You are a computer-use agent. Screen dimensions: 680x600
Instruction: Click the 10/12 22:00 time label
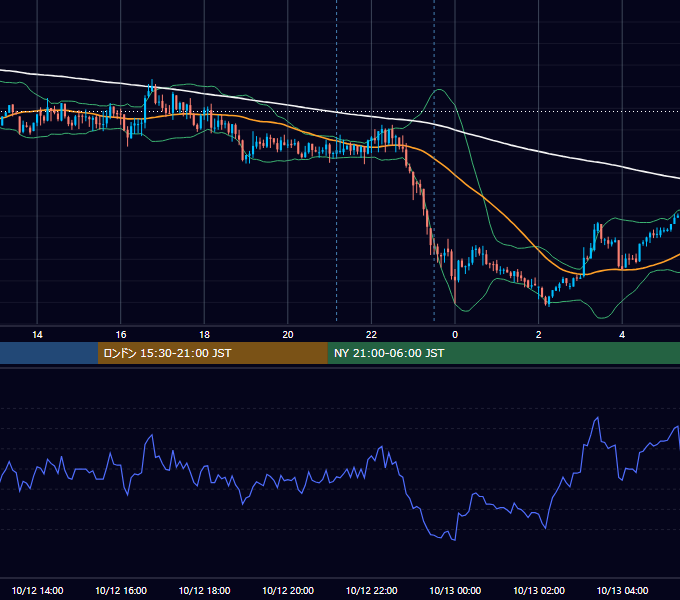(x=371, y=590)
